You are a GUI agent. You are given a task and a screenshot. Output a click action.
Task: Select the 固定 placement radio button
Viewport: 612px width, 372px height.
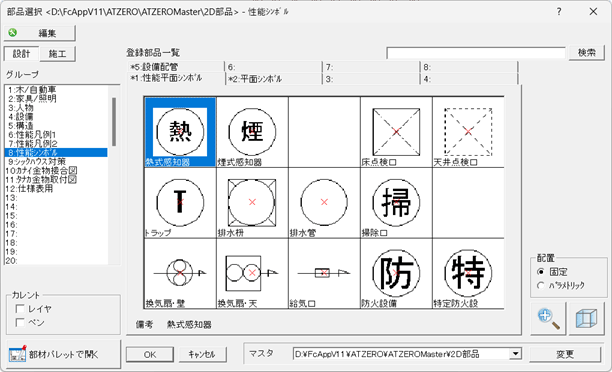click(541, 272)
